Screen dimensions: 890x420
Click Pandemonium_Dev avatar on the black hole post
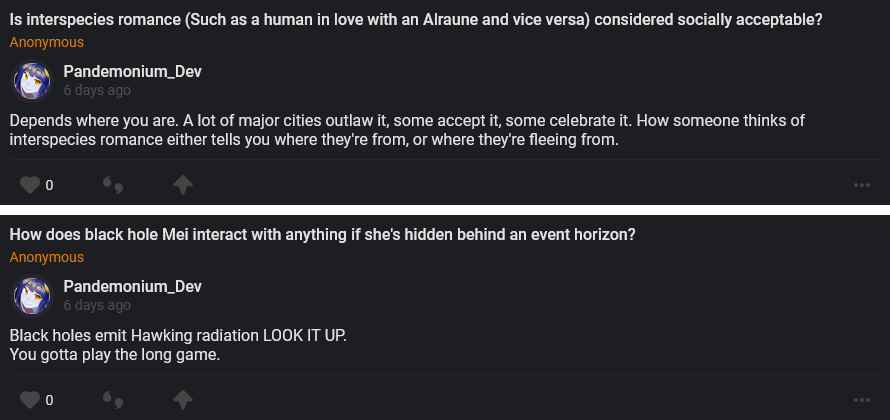tap(31, 295)
